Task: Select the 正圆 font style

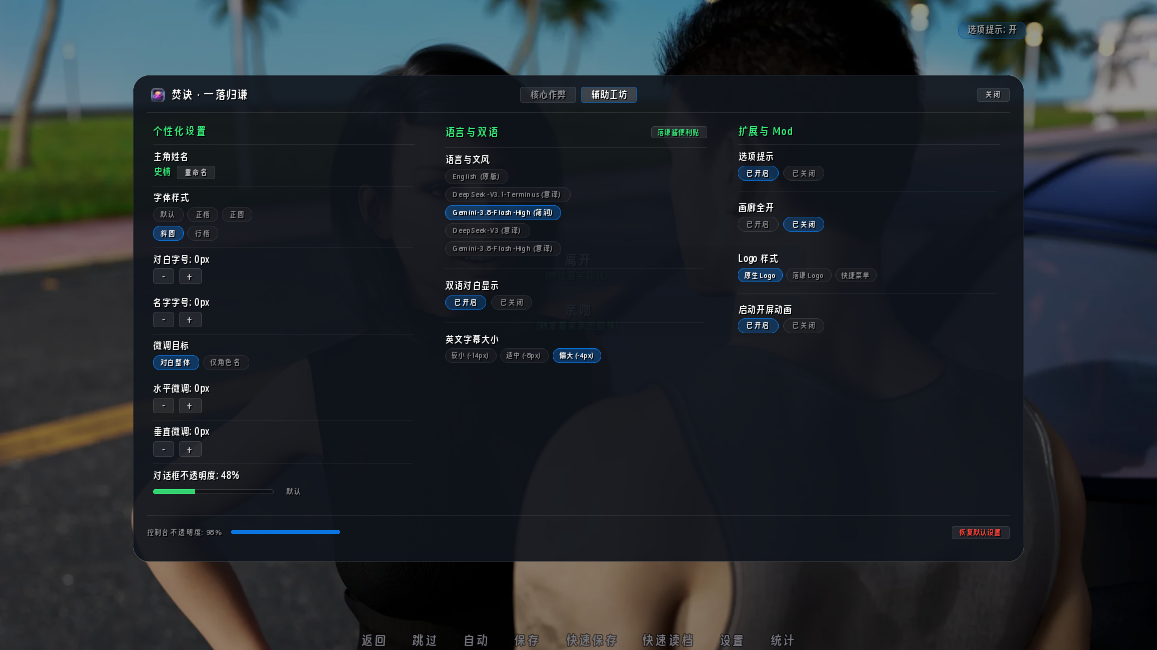Action: point(237,215)
